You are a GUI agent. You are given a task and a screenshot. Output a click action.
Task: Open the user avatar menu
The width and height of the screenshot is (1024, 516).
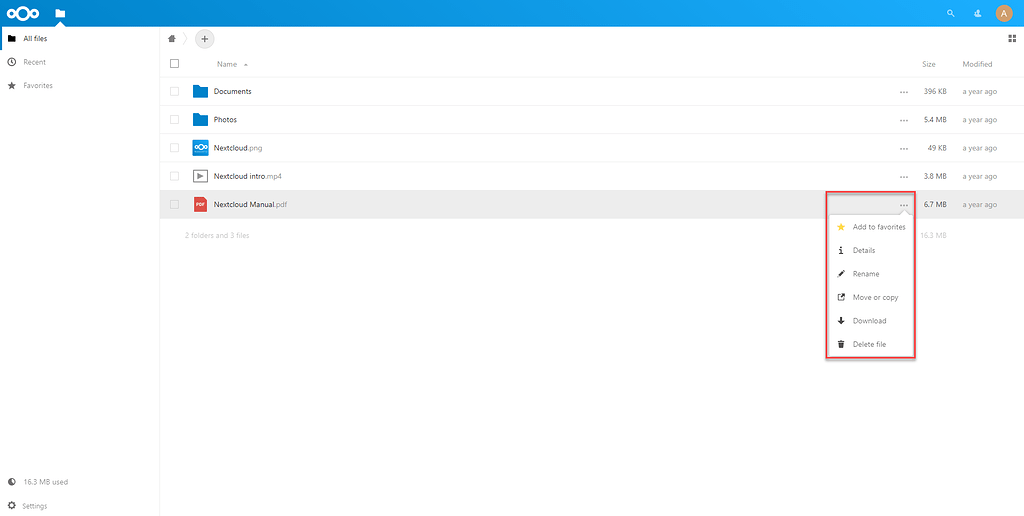point(1004,13)
